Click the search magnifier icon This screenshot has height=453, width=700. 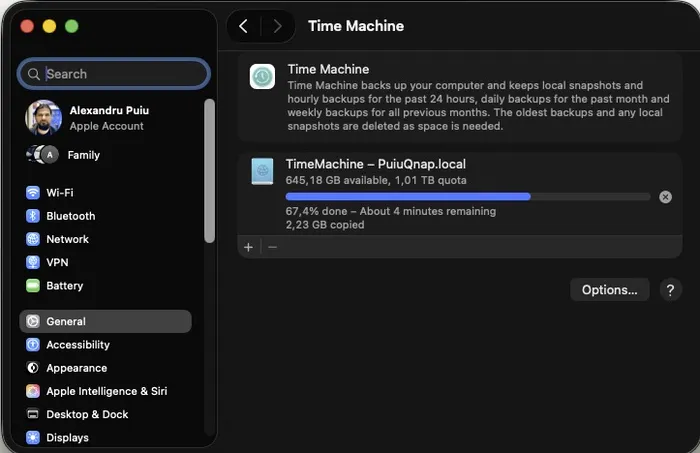pos(33,74)
